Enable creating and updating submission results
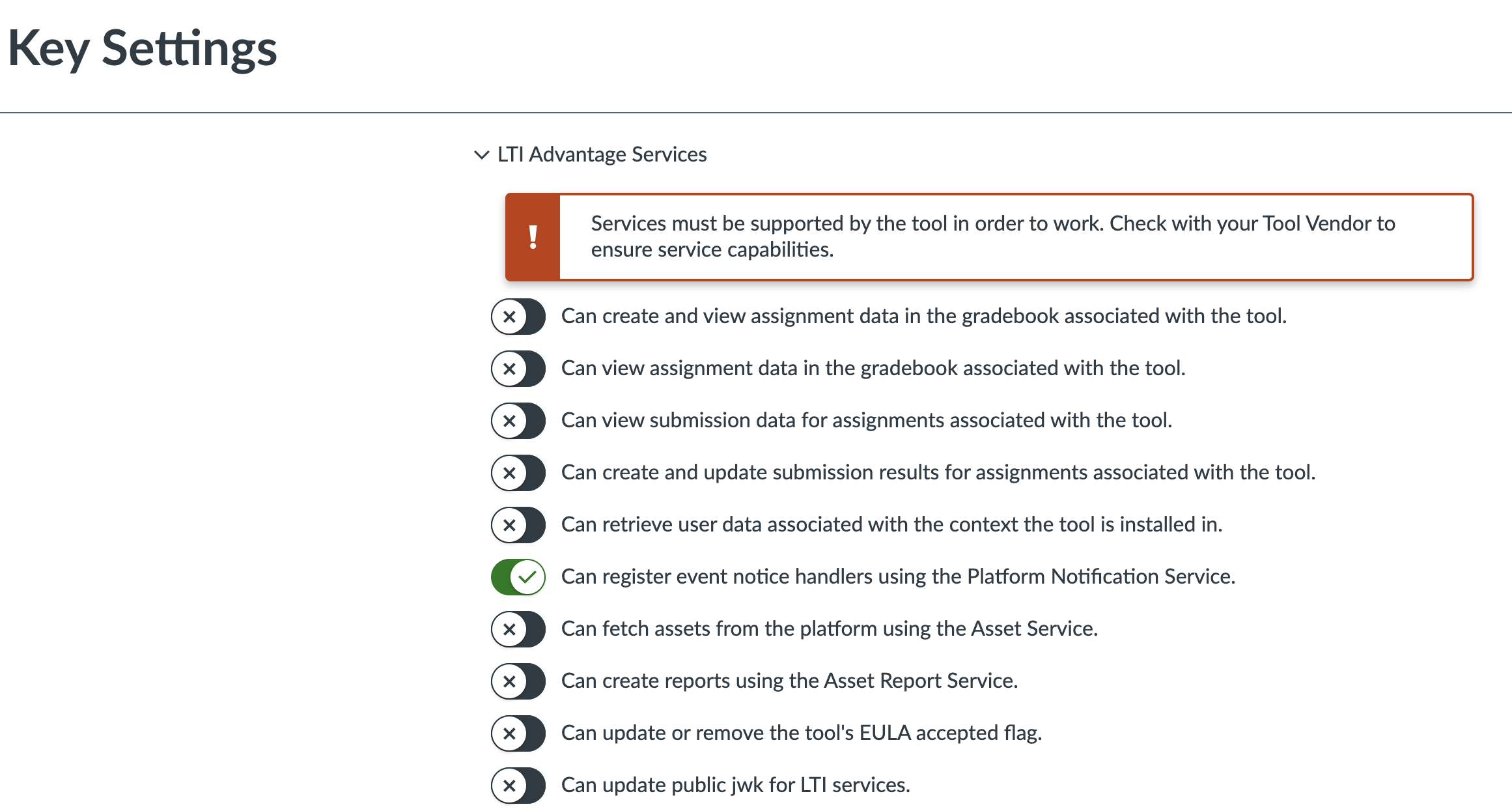The width and height of the screenshot is (1512, 809). point(518,473)
